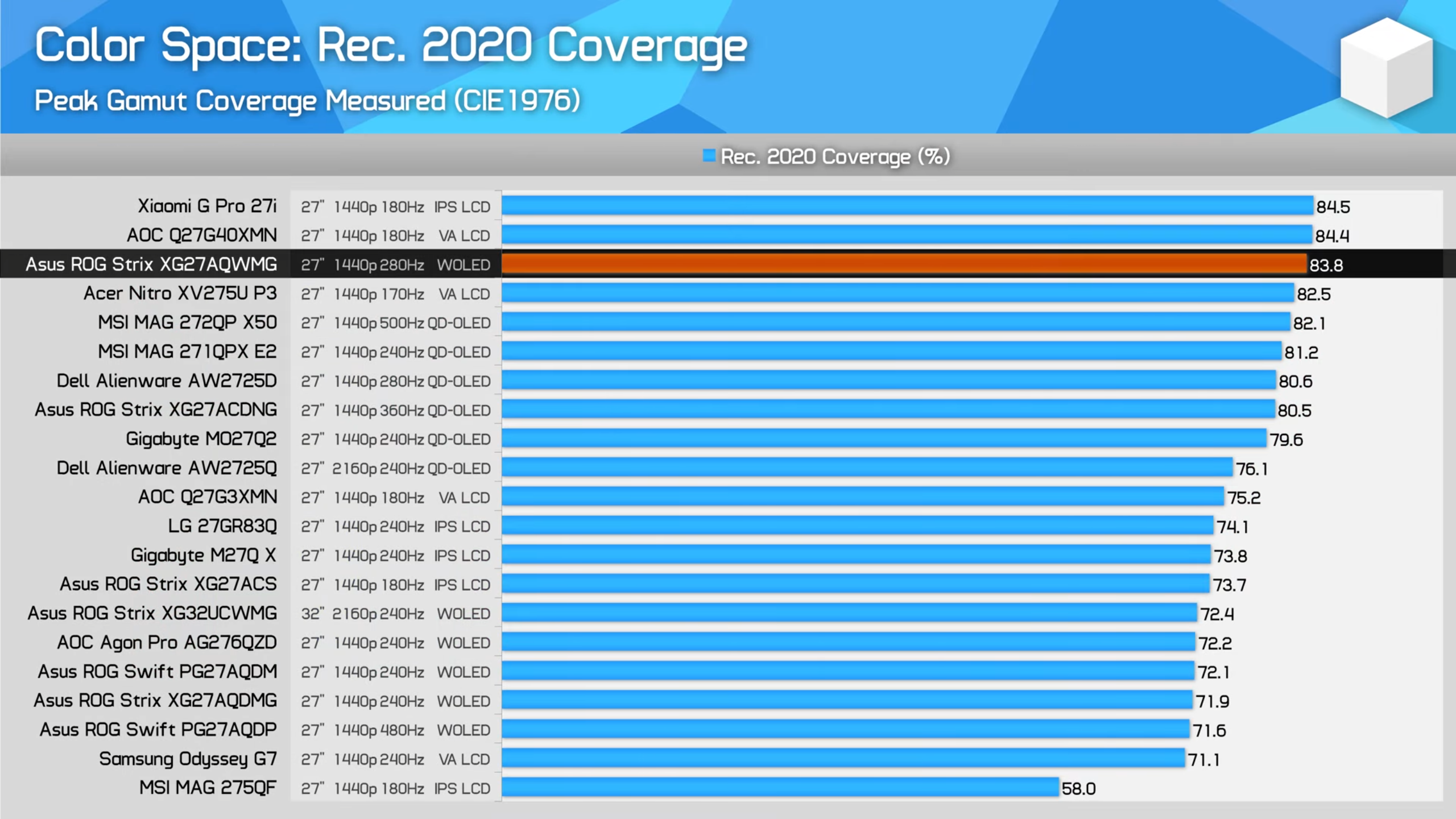The height and width of the screenshot is (819, 1456).
Task: Click the 'Rec. 2020 Coverage (%)' legend label
Action: (x=835, y=156)
